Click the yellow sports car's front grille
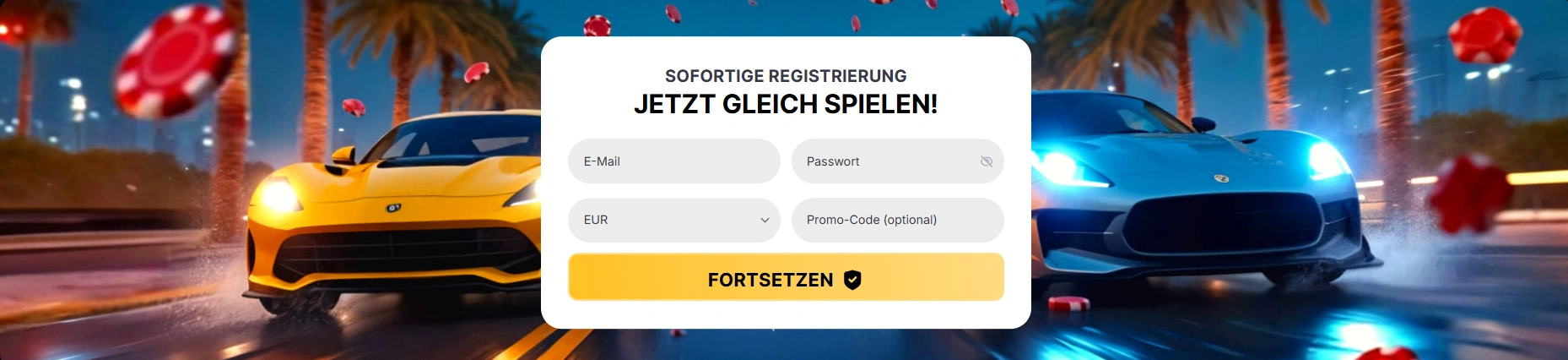 [x=405, y=252]
